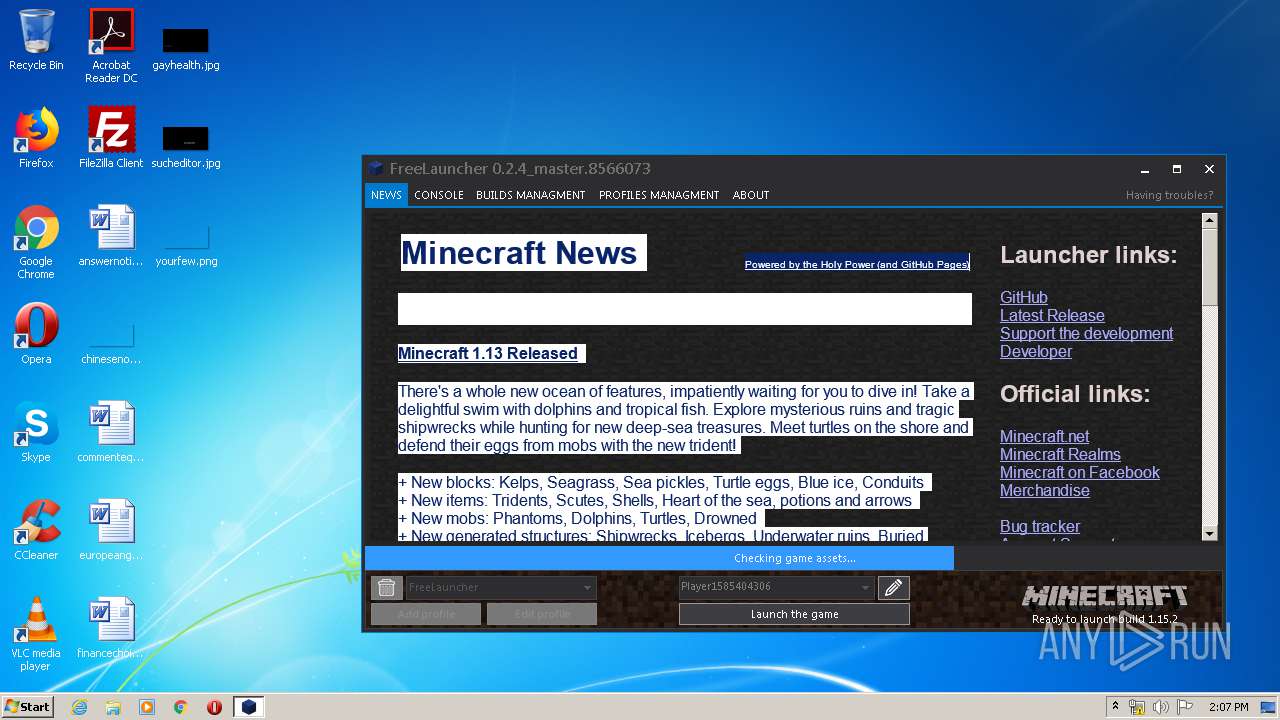Click the news scrollbar up arrow
Viewport: 1280px width, 720px height.
(x=1209, y=220)
